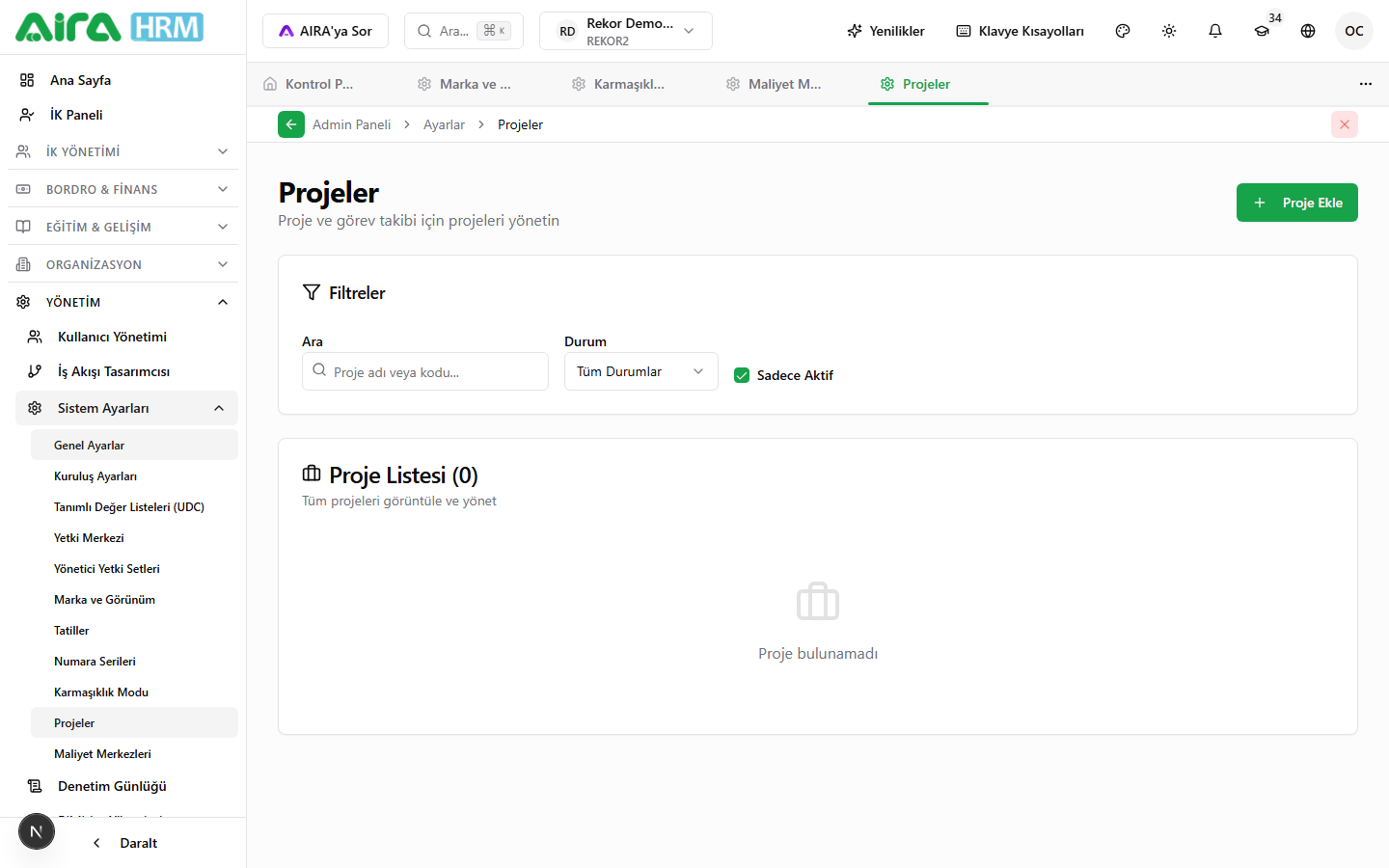The height and width of the screenshot is (868, 1389).
Task: Open Karmaşıklık Modu in sidebar
Action: (134, 692)
